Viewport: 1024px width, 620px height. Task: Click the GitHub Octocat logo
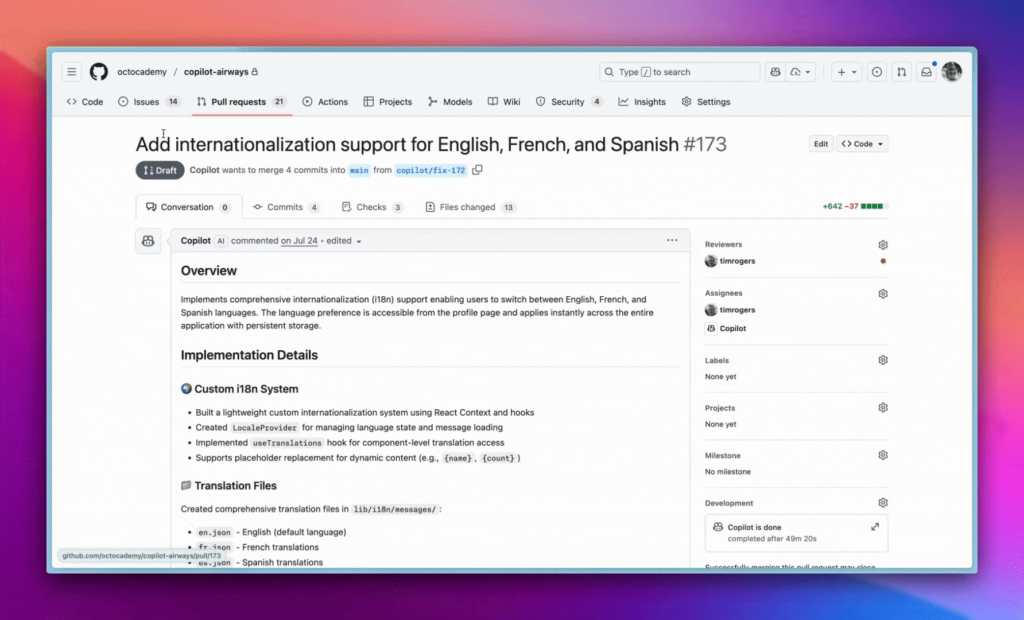[x=99, y=72]
